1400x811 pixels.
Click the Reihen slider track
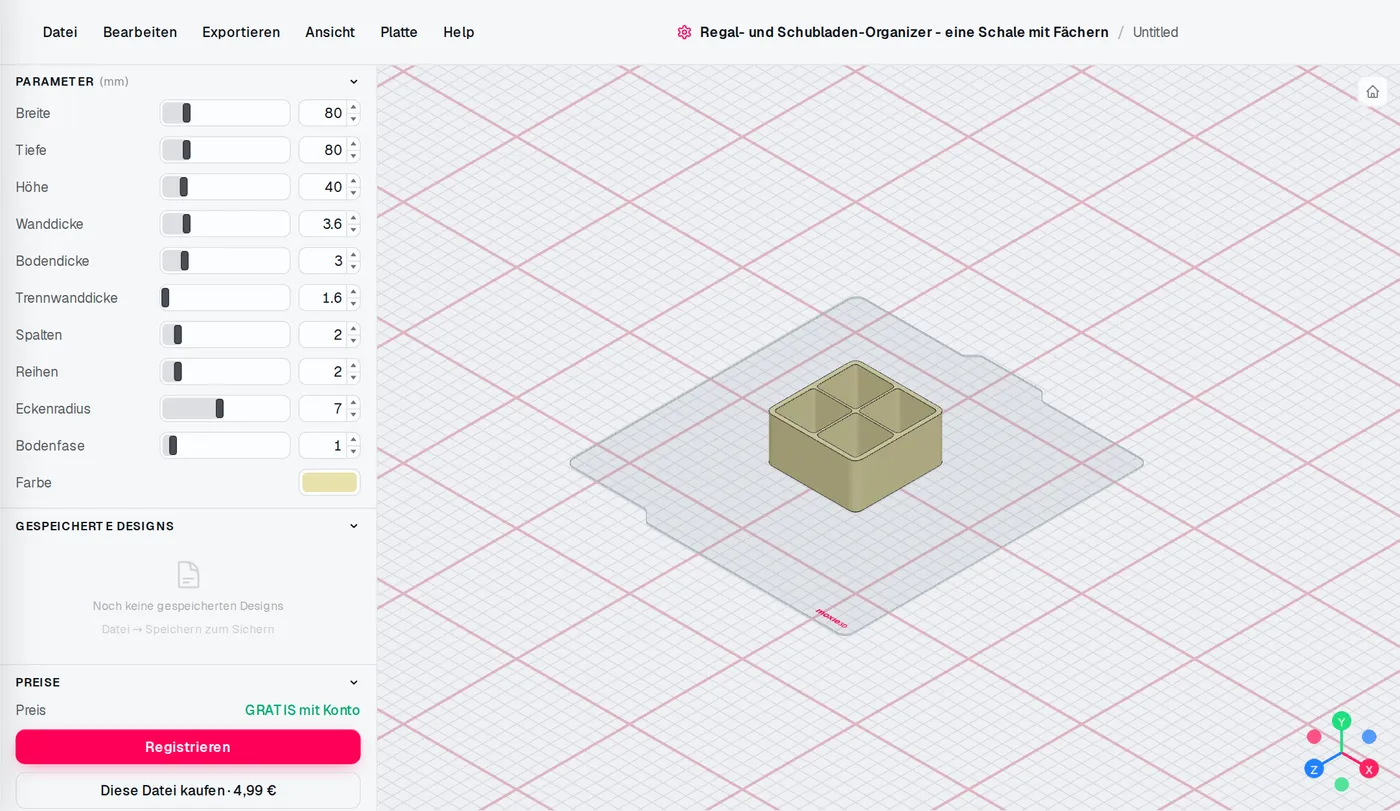coord(225,372)
